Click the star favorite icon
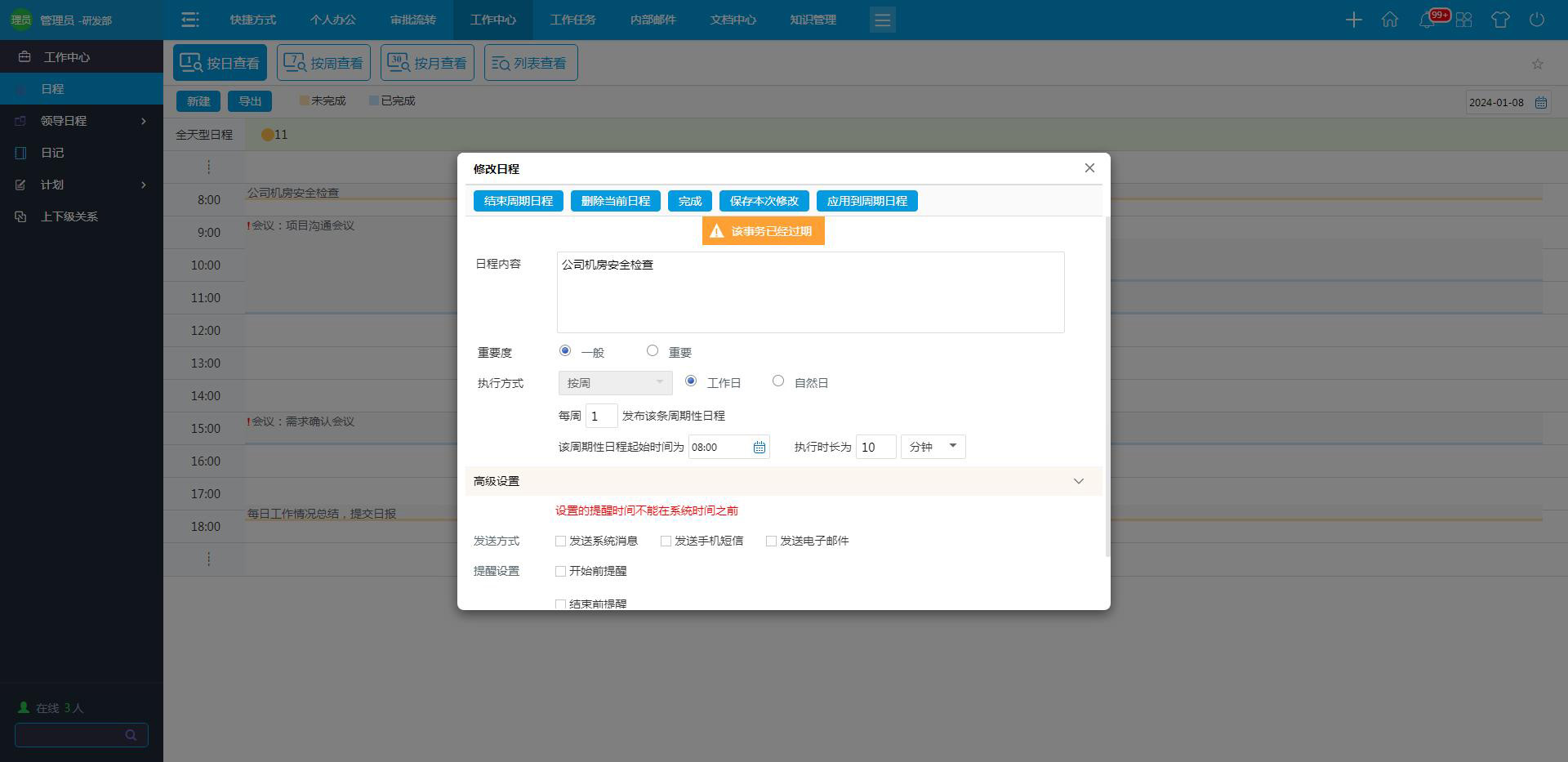Image resolution: width=1568 pixels, height=762 pixels. (1537, 64)
